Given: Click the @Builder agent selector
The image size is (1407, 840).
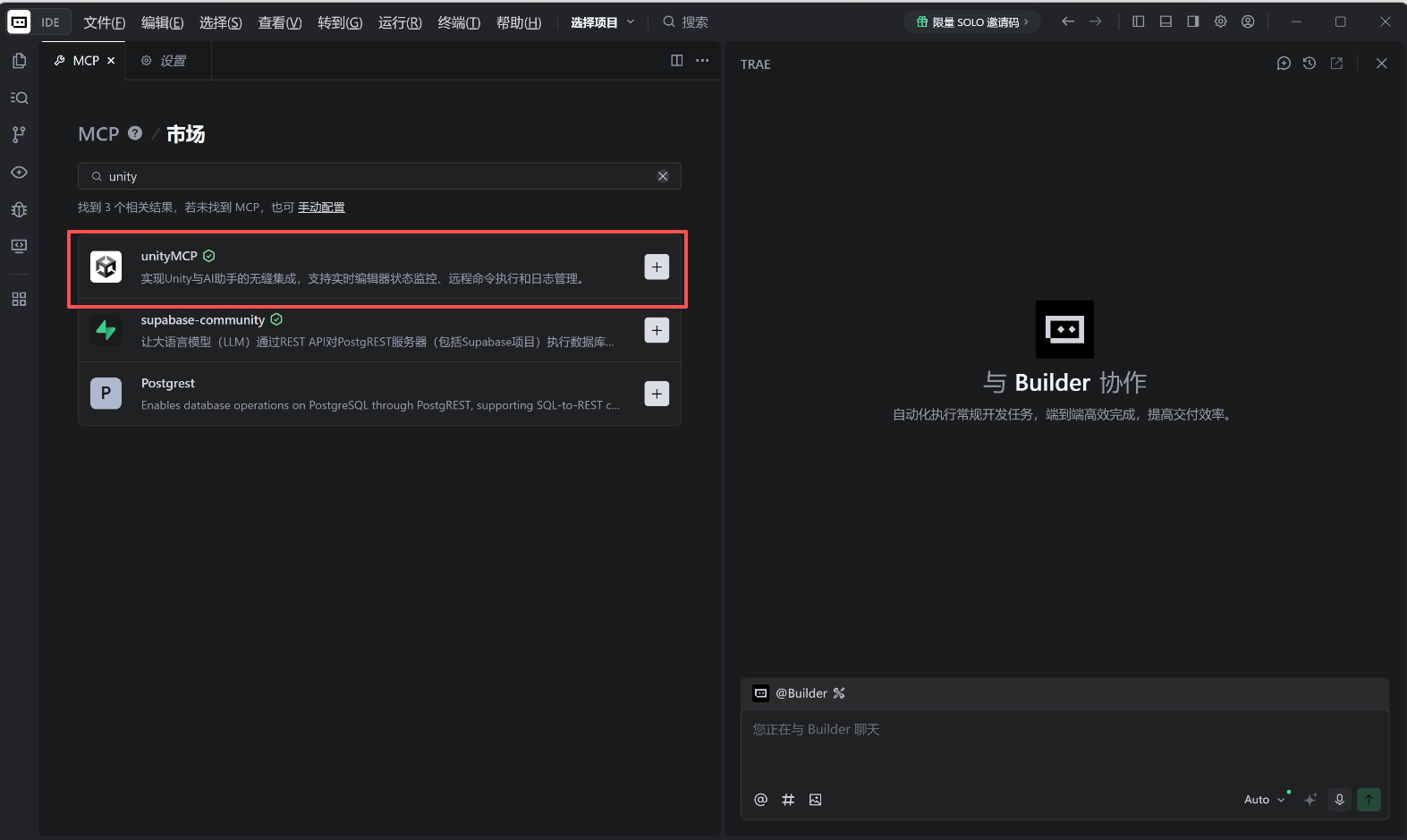Looking at the screenshot, I should (x=791, y=693).
